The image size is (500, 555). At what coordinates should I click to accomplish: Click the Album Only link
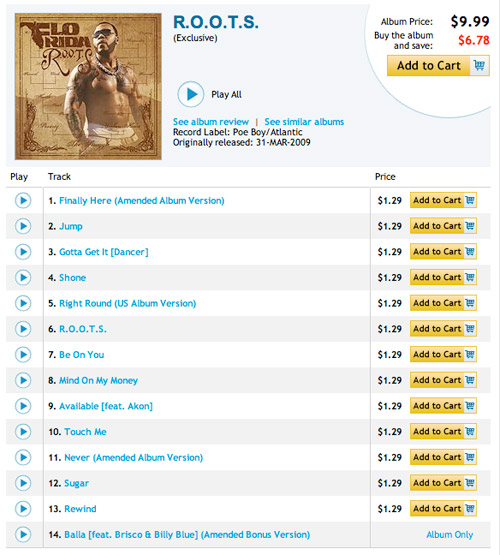click(449, 534)
